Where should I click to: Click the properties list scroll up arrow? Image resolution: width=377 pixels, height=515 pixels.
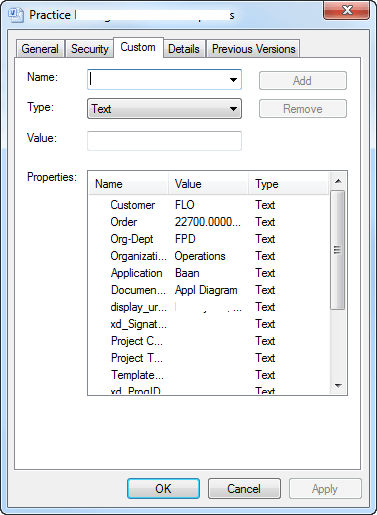[338, 181]
